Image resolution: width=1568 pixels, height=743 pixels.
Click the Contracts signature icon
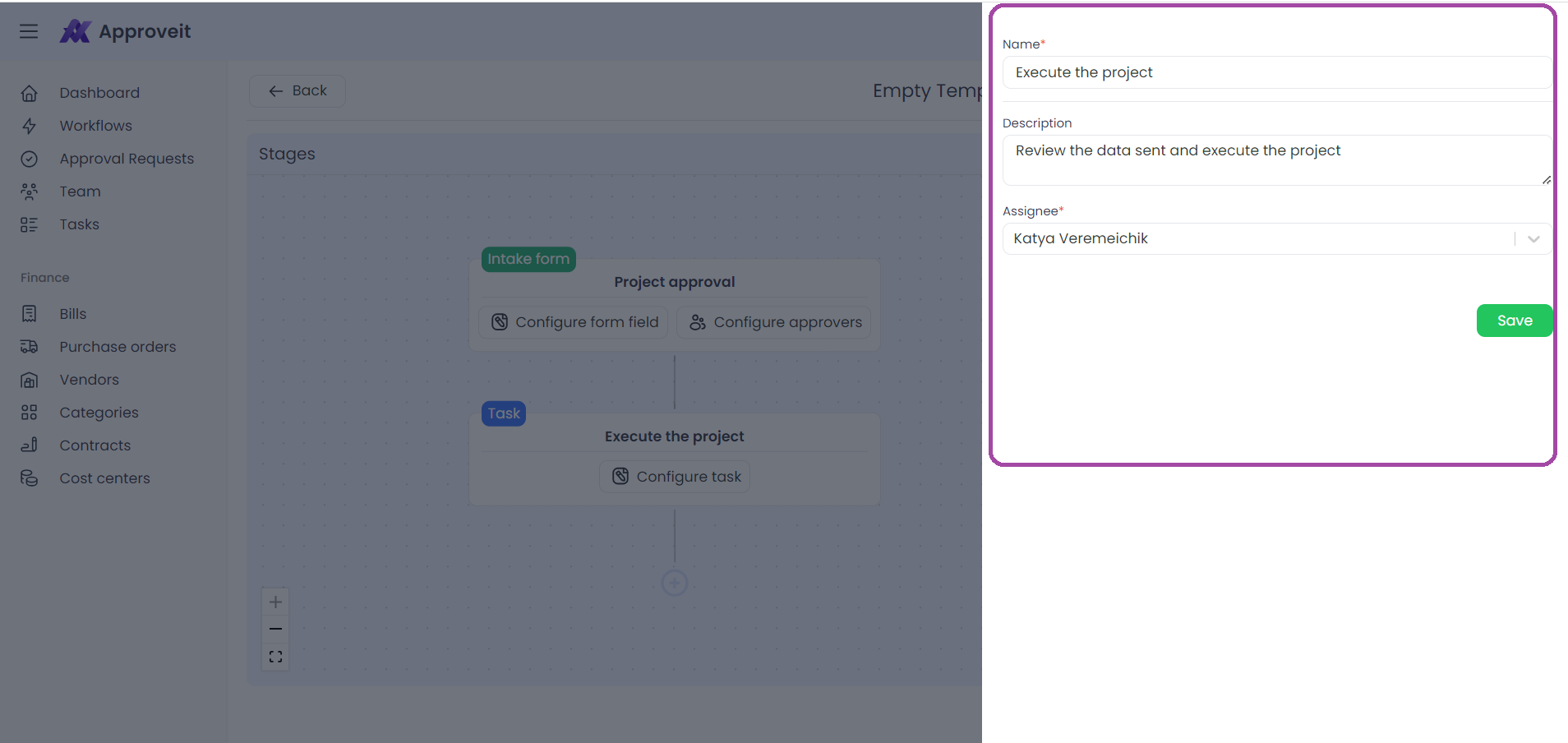click(29, 445)
